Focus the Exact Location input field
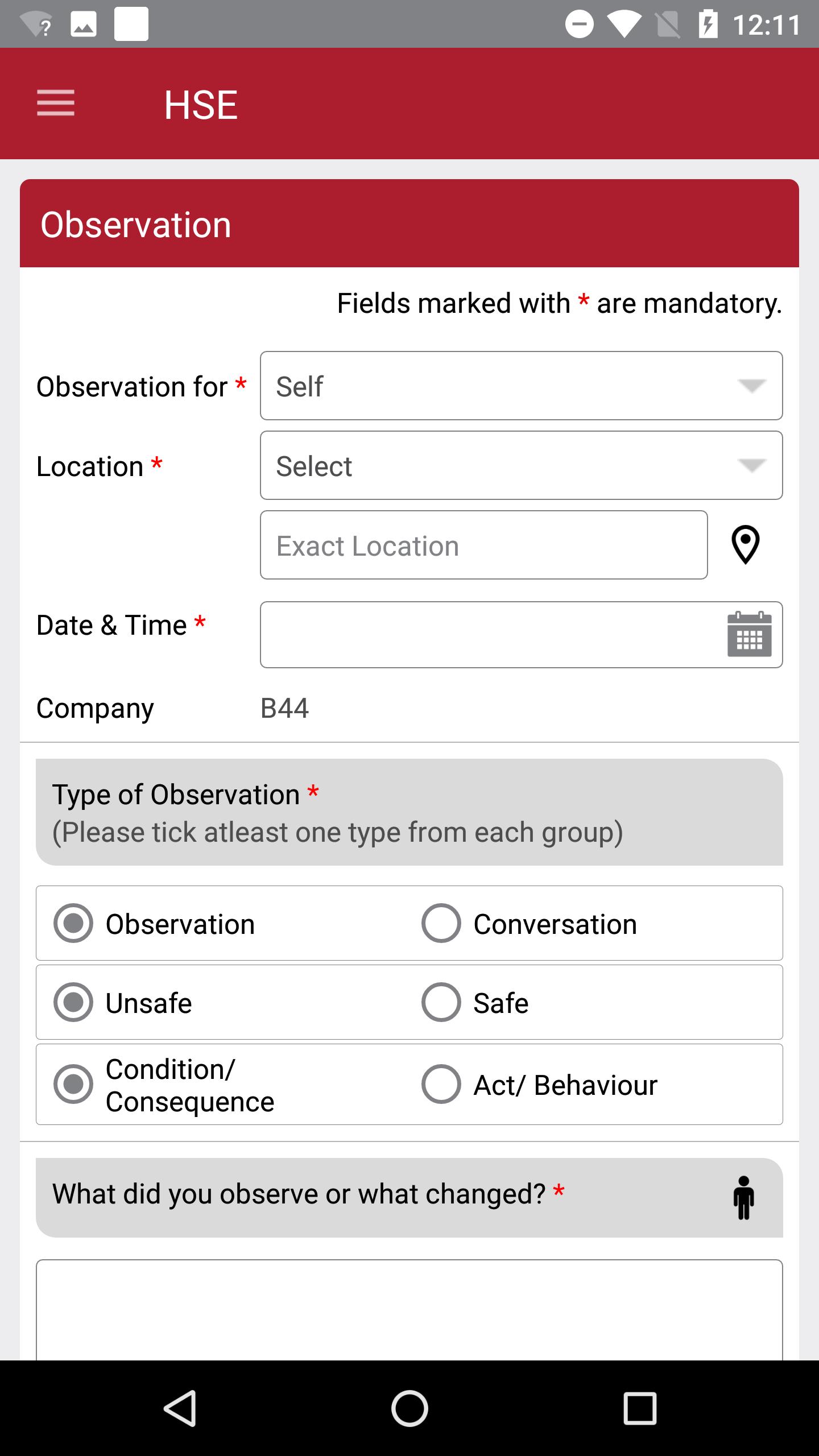 [484, 545]
